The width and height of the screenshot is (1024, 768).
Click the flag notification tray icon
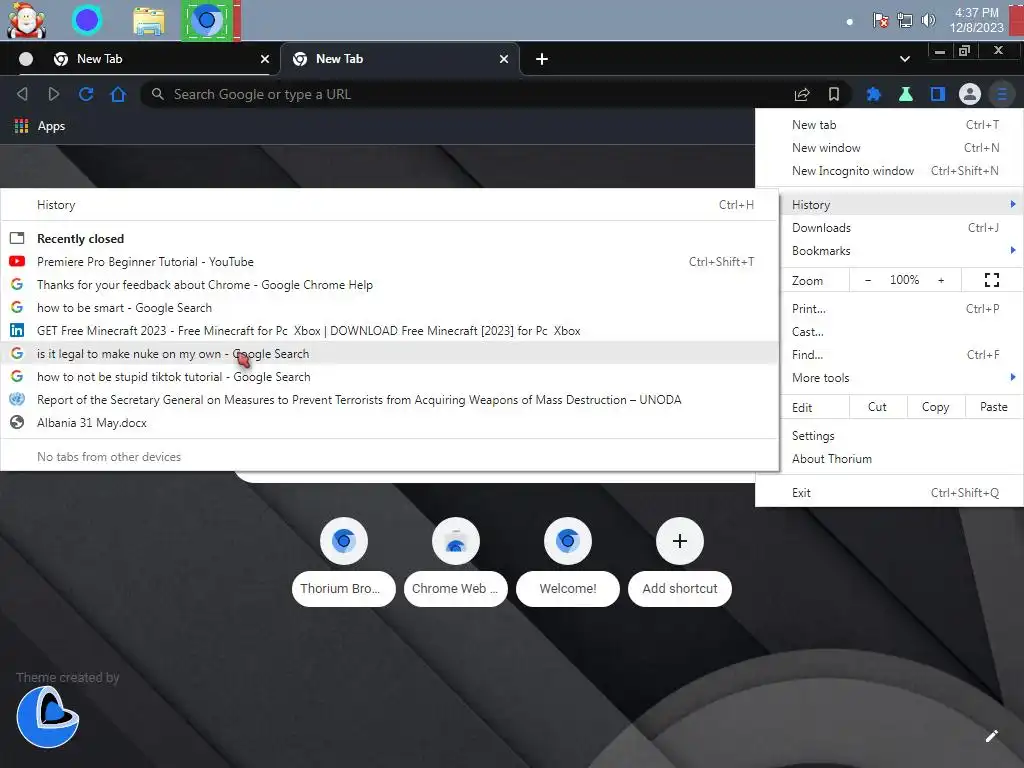(880, 20)
